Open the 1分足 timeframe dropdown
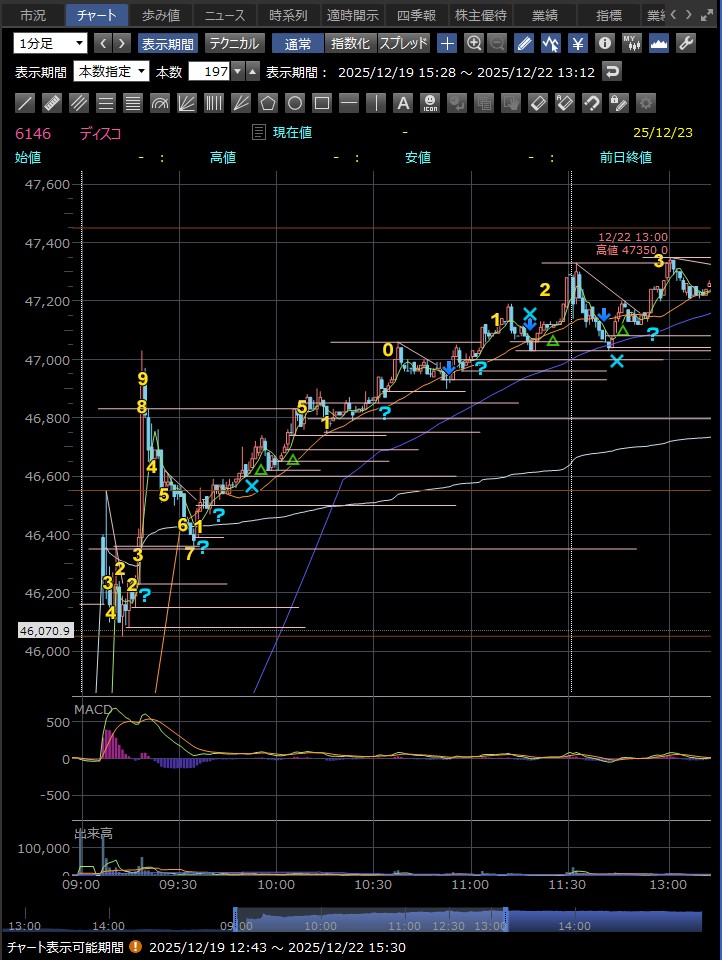Viewport: 722px width, 960px height. [x=50, y=43]
